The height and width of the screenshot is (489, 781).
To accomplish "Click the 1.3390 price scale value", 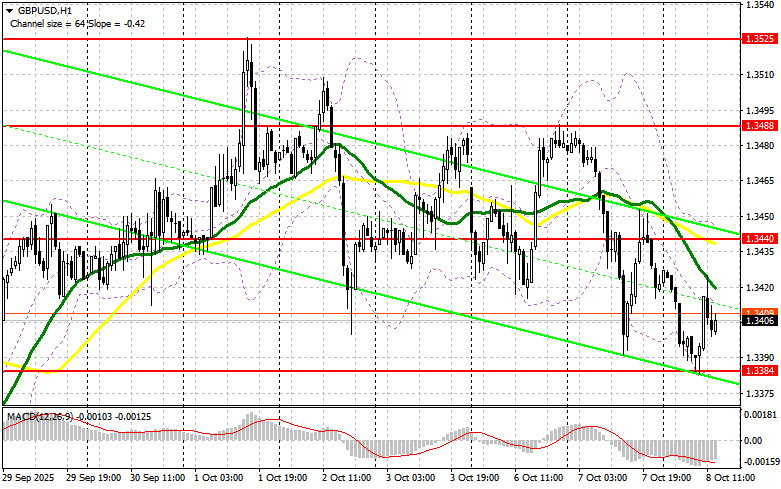I will click(x=760, y=358).
